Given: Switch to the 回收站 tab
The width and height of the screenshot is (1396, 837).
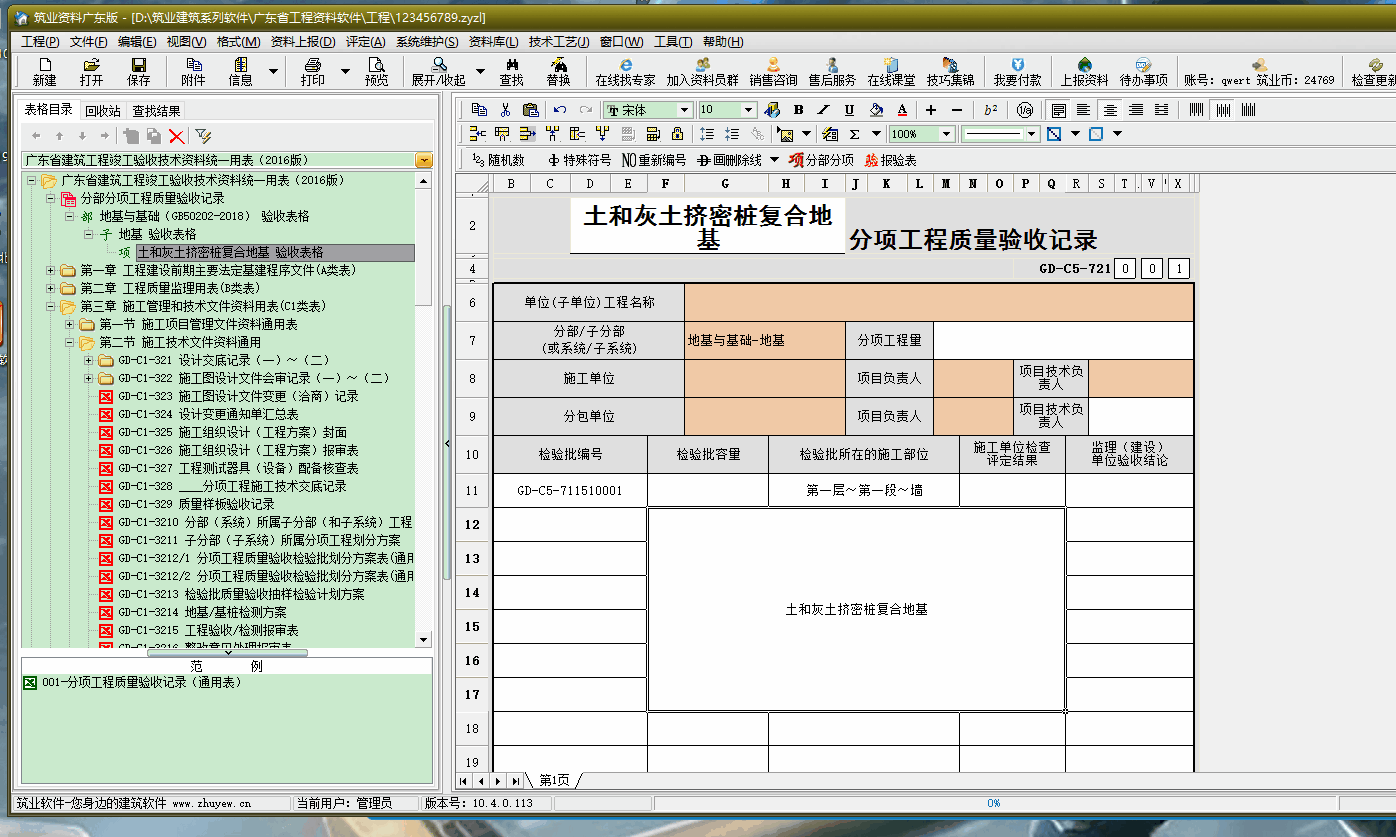Looking at the screenshot, I should coord(102,111).
